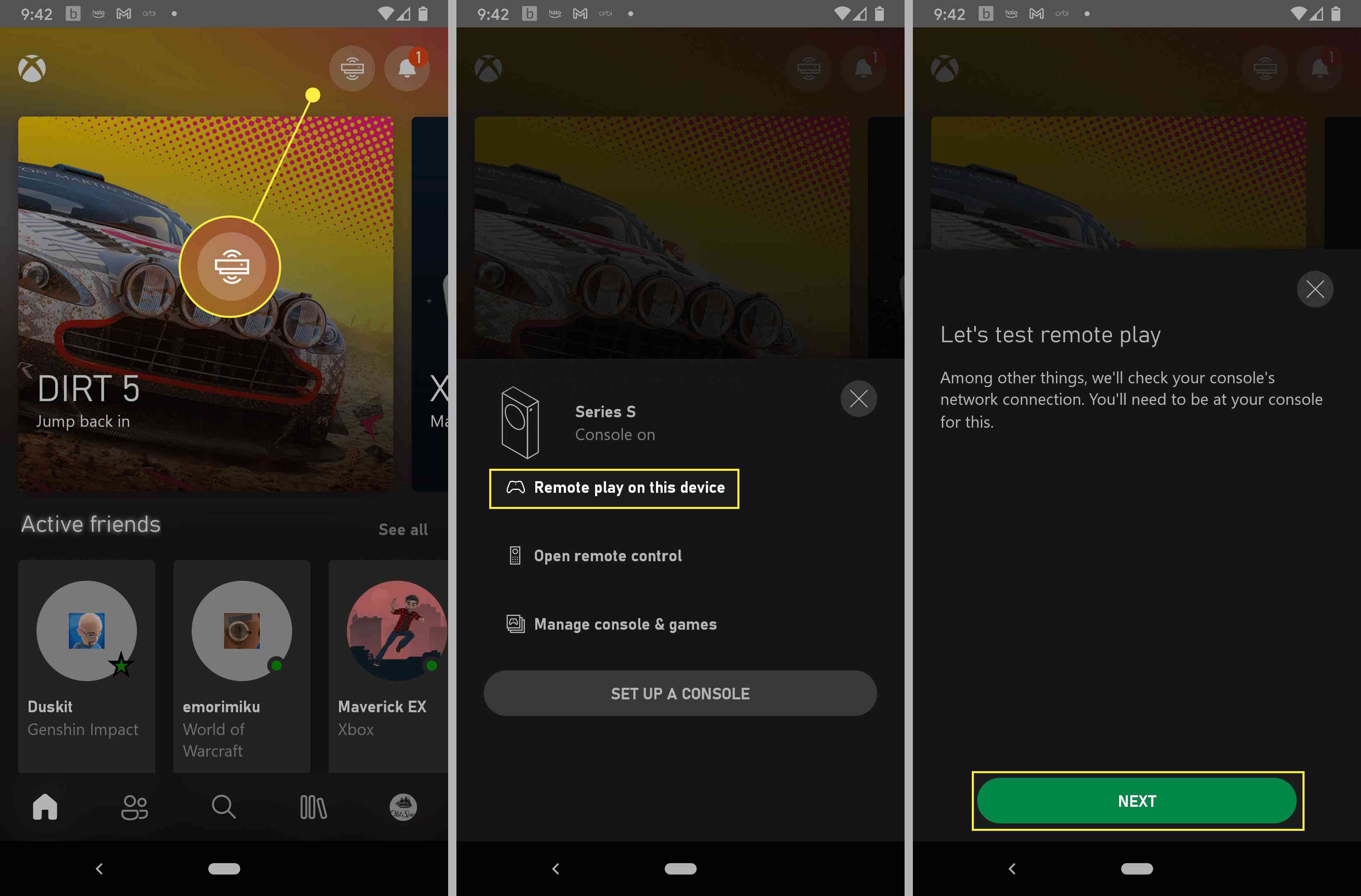Open Maverick EX friend card
Screen dimensions: 1361x896
coord(388,666)
